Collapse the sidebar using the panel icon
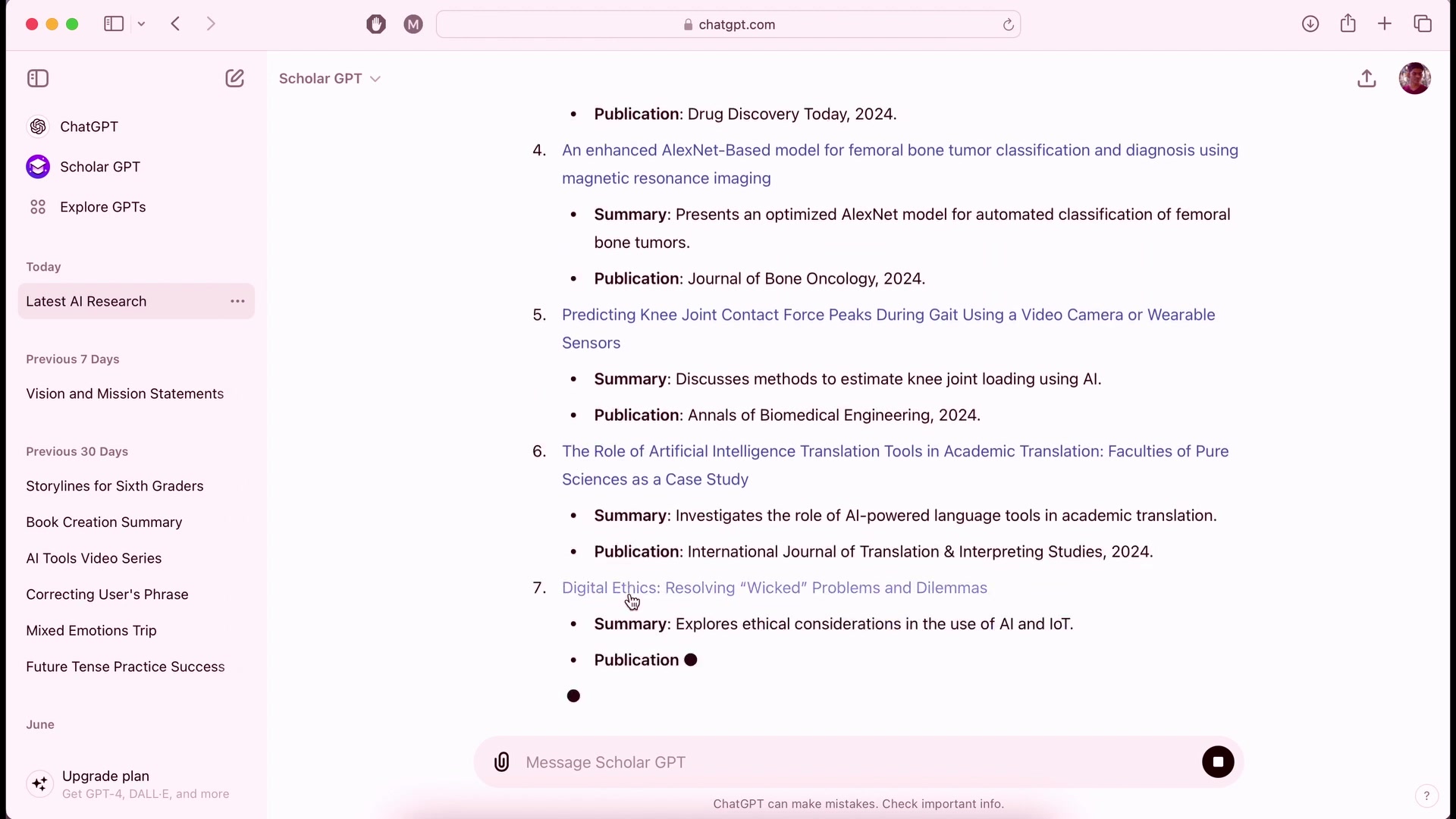The width and height of the screenshot is (1456, 819). point(37,78)
